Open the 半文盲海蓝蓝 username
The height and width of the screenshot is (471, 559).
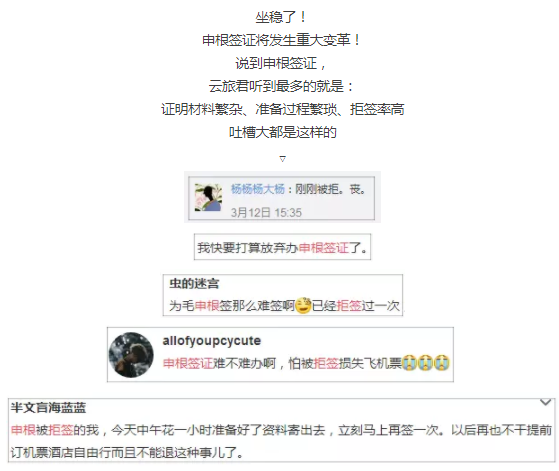[x=48, y=408]
